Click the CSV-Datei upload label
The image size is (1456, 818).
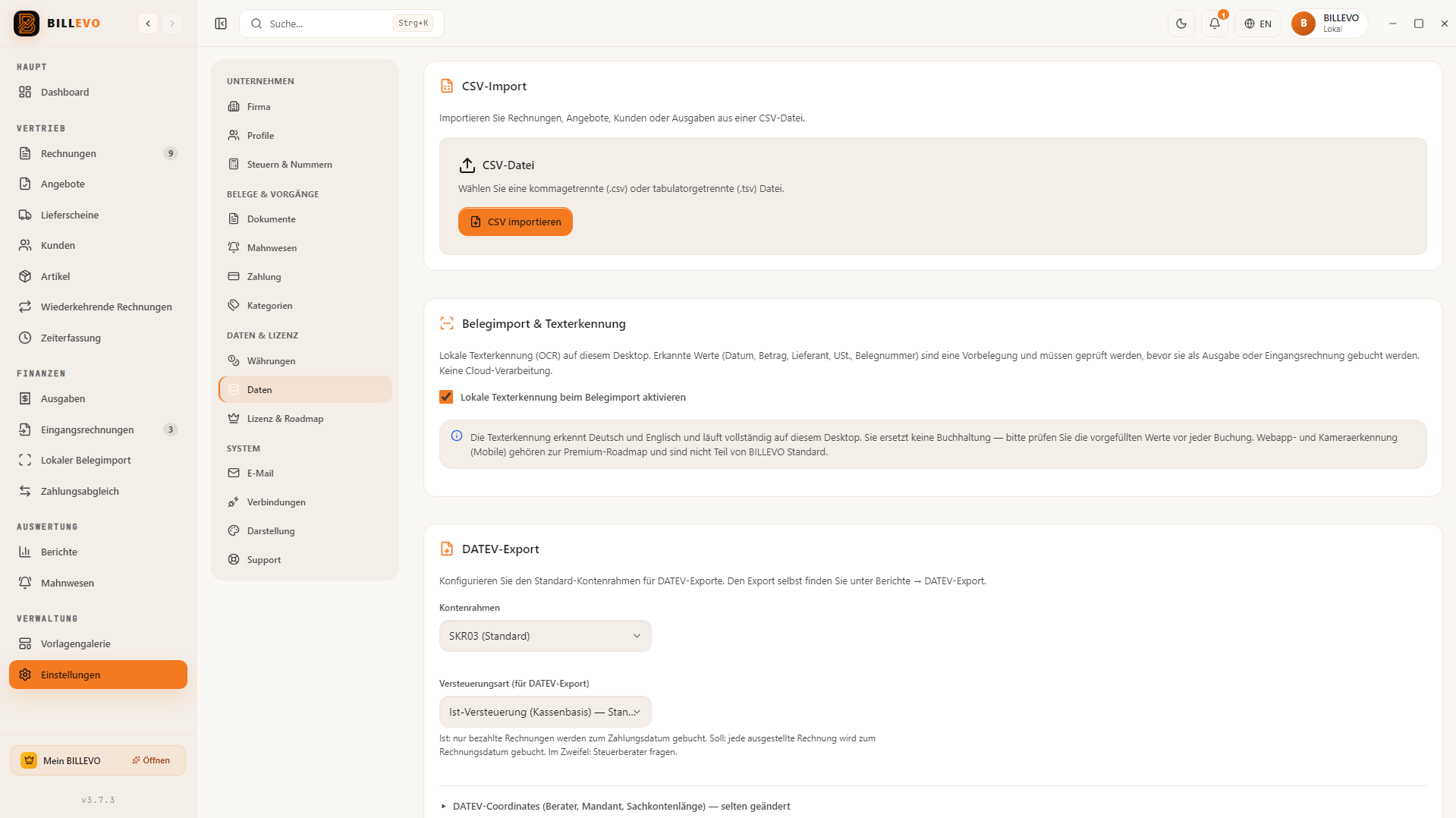(x=508, y=165)
